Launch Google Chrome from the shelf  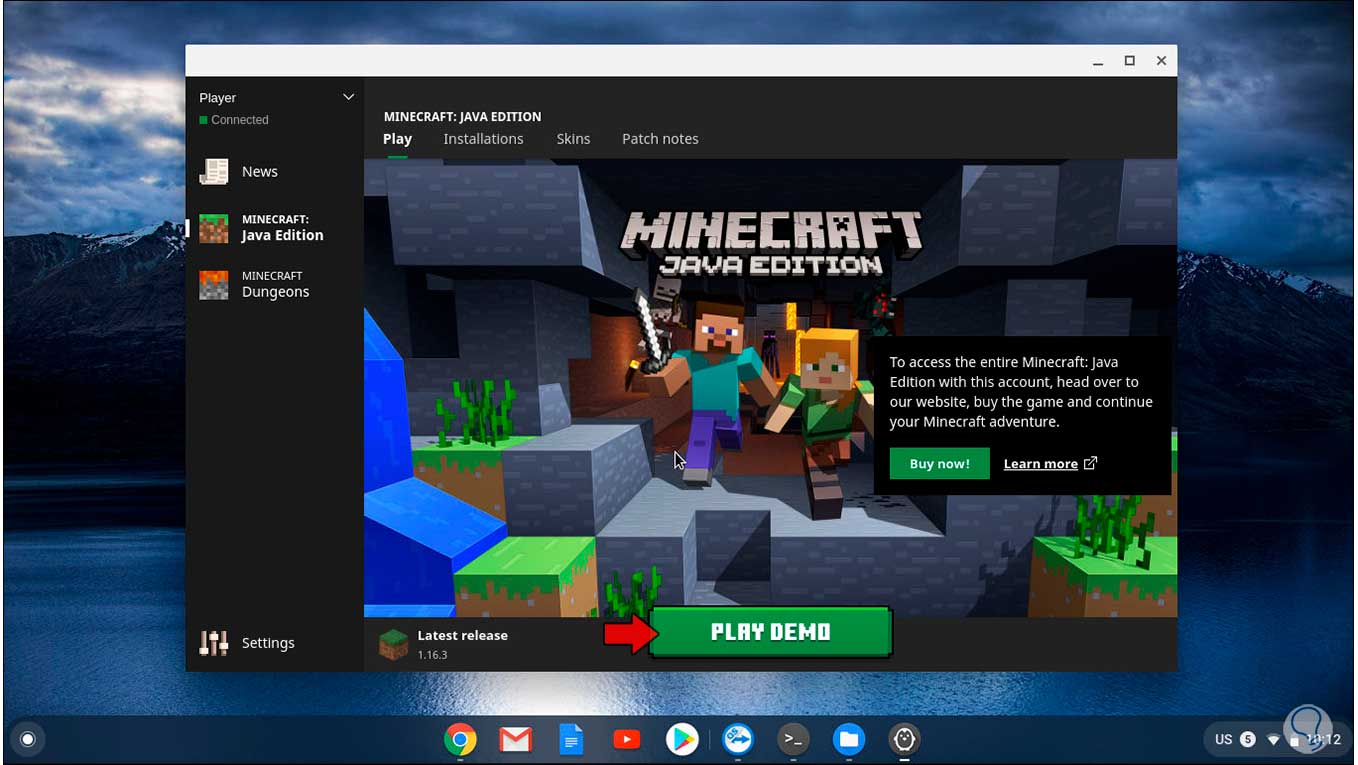tap(460, 740)
